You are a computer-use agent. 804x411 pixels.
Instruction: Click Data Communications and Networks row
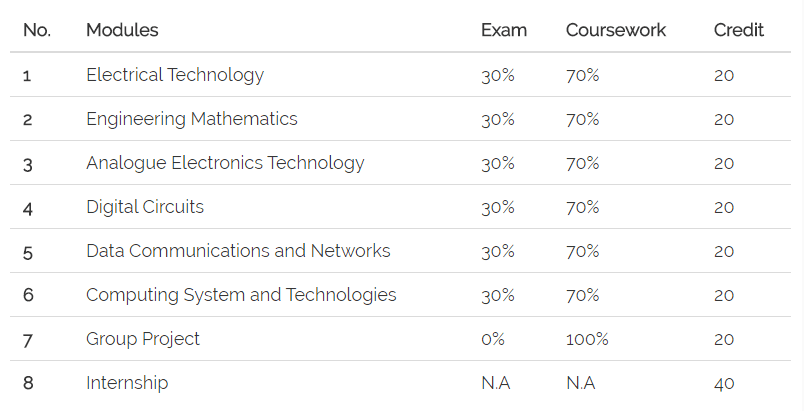point(238,251)
